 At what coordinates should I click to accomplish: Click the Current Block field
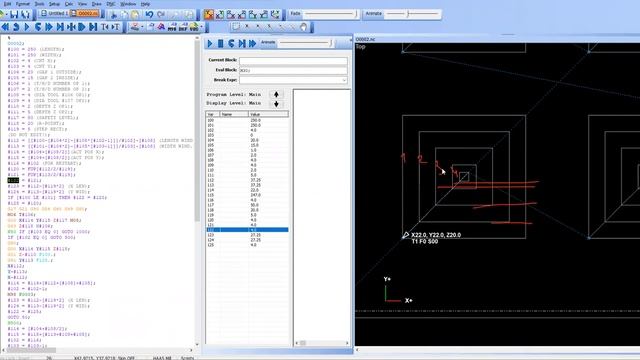[293, 60]
